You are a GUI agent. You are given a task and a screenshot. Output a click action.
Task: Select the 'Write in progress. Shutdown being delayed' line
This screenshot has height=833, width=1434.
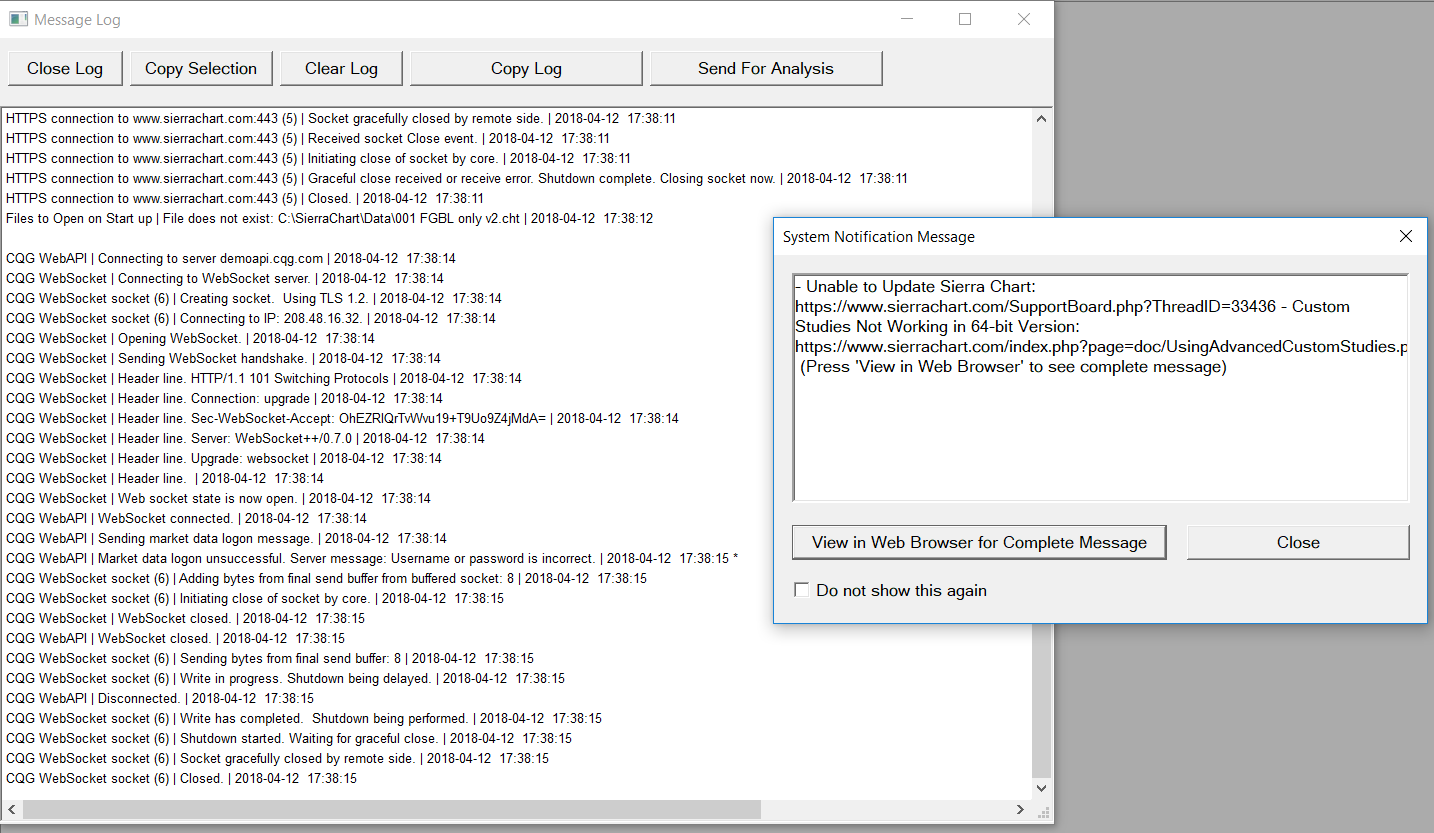[285, 678]
